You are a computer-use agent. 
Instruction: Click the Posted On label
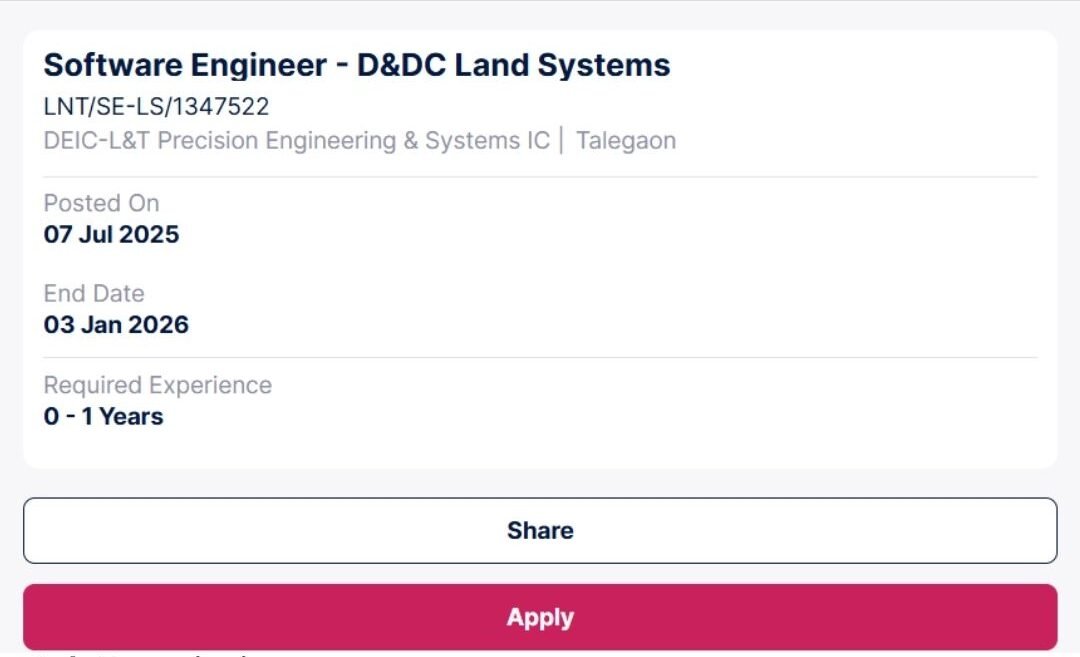(x=101, y=203)
